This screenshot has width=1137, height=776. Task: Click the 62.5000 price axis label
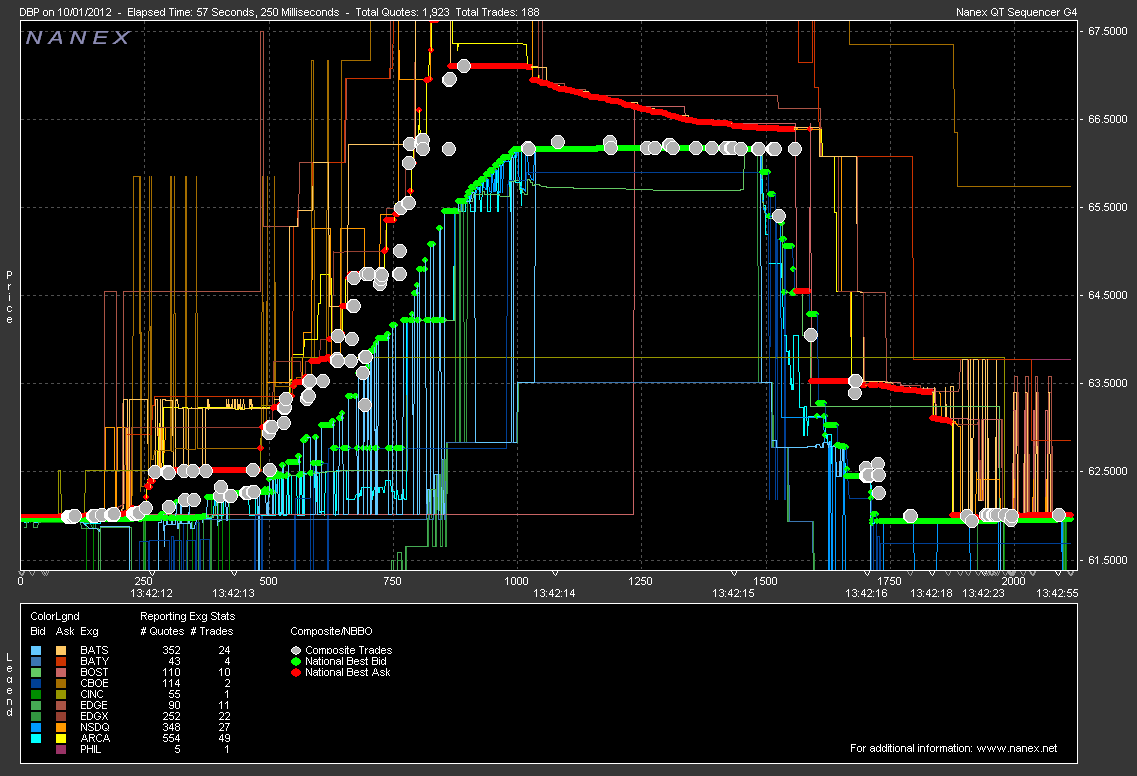[x=1108, y=471]
